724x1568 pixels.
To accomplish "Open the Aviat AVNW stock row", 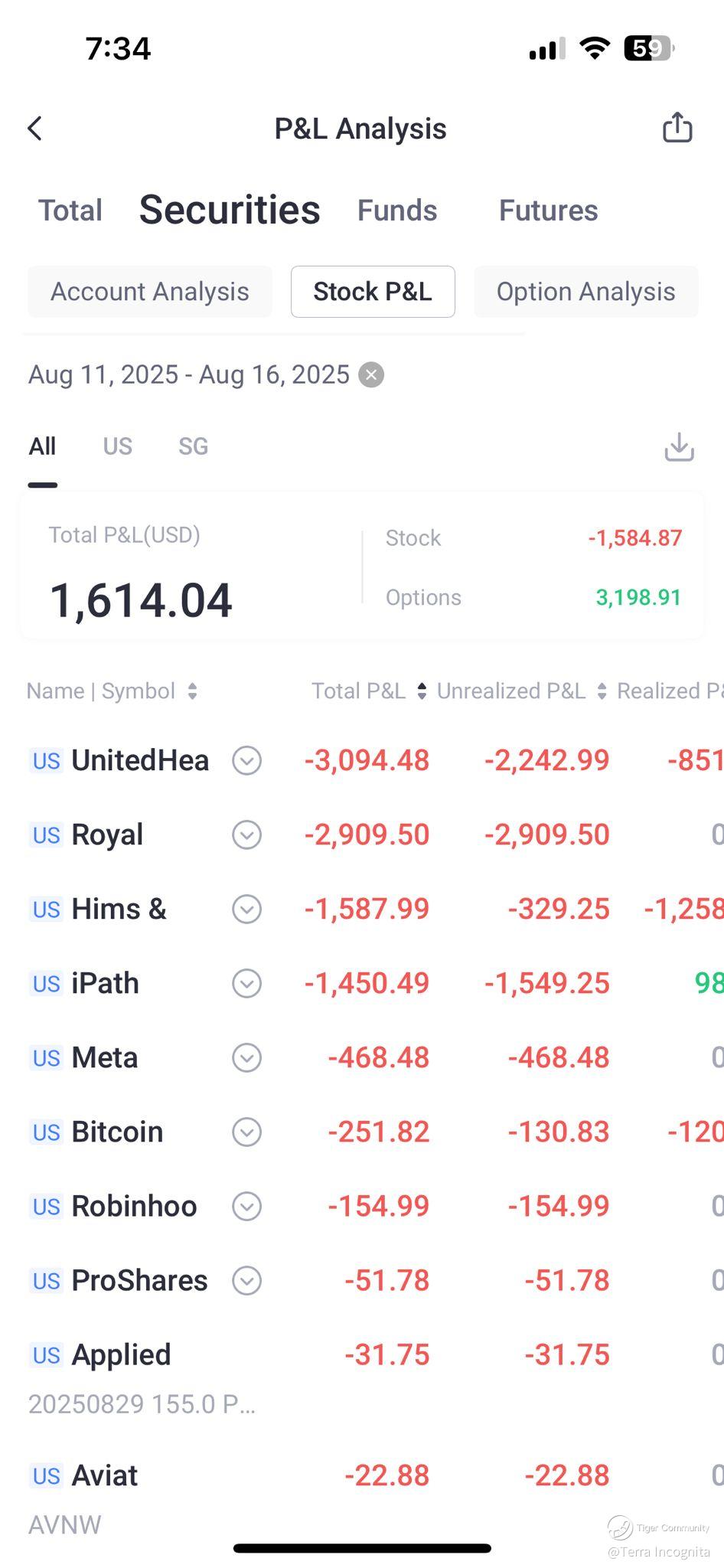I will pos(105,1476).
